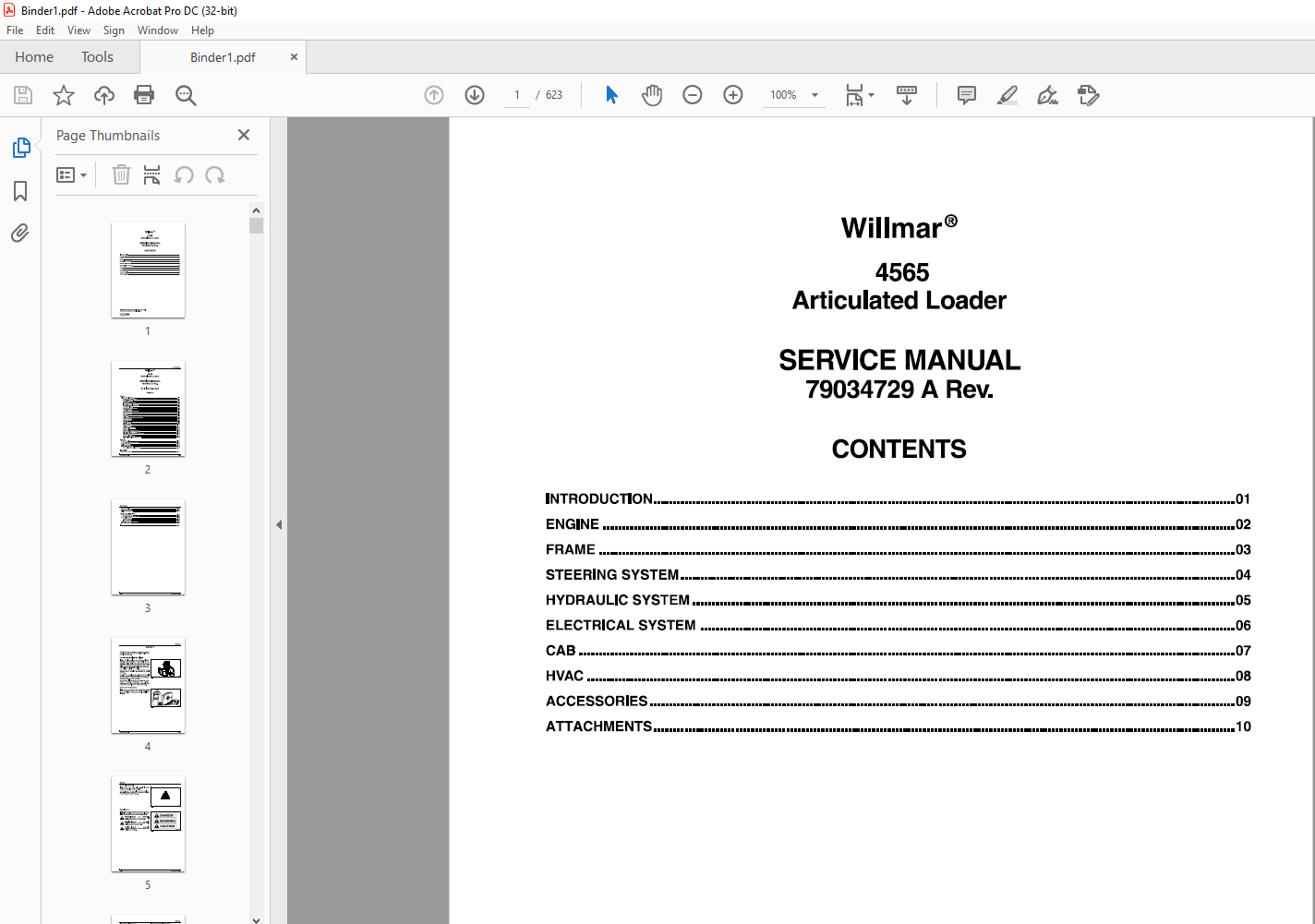Zoom in with the plus button
The height and width of the screenshot is (924, 1315).
click(x=733, y=95)
